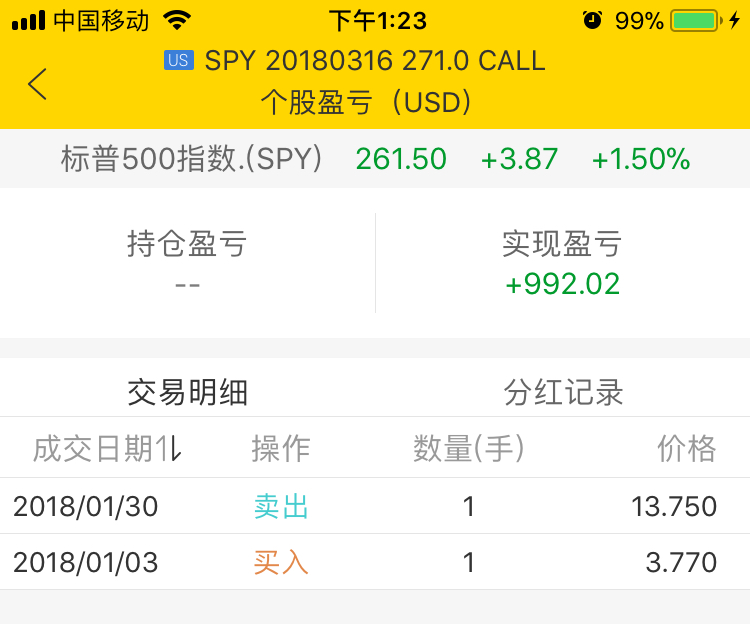Tap the 操作 column header
The image size is (750, 624).
tap(281, 449)
